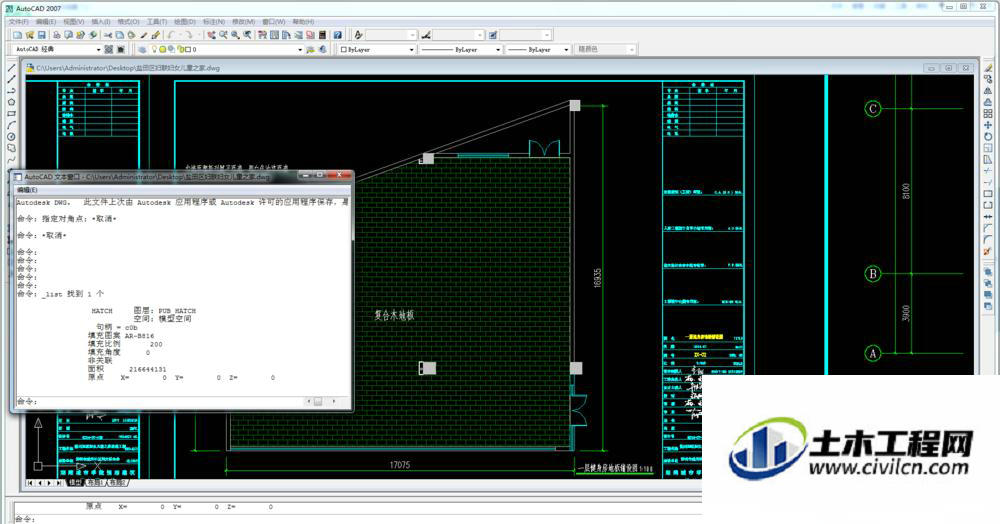Open 编辑(E) menu in text window
1000x524 pixels.
tap(27, 190)
